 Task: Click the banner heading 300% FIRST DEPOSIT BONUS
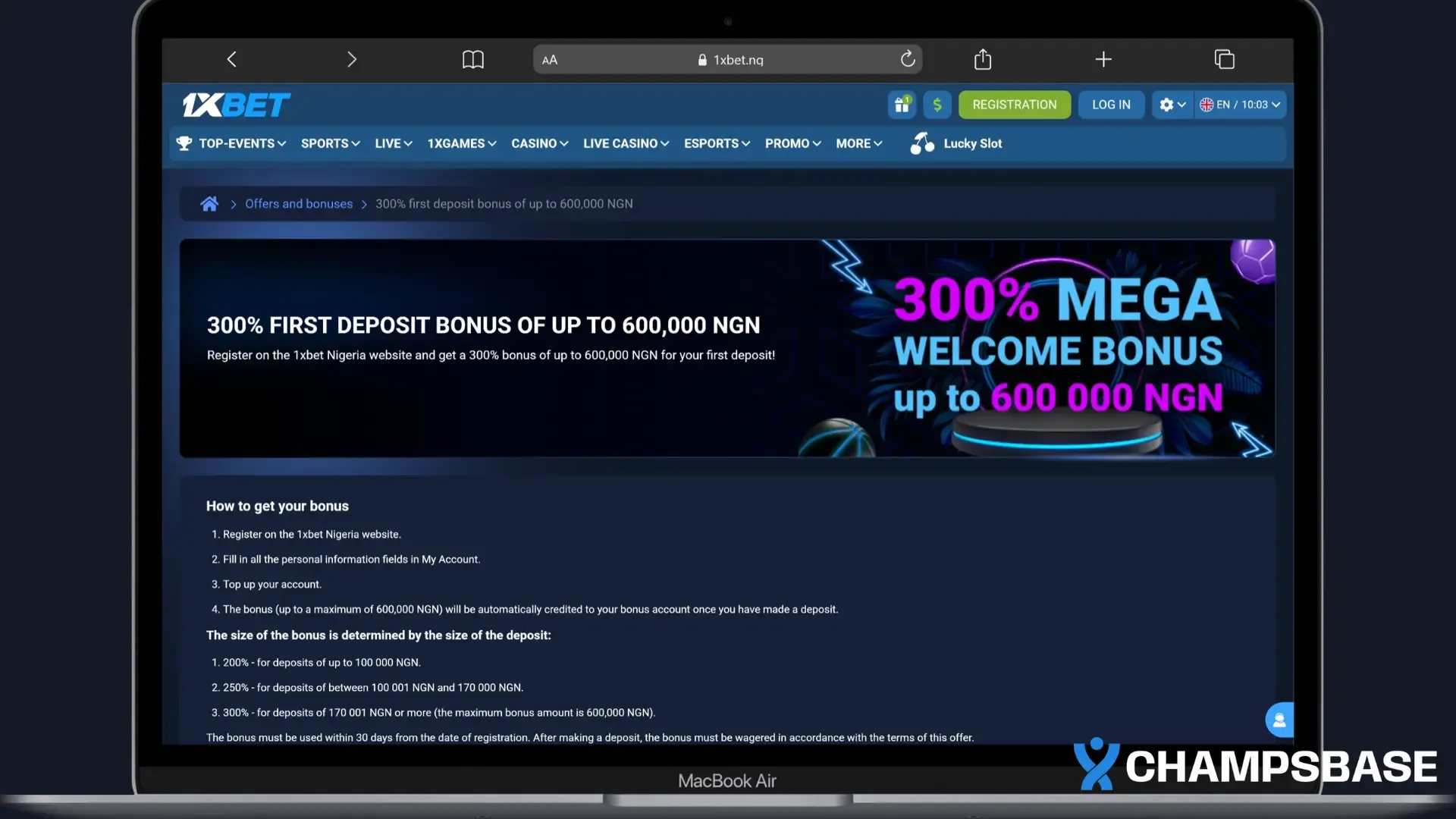[484, 325]
